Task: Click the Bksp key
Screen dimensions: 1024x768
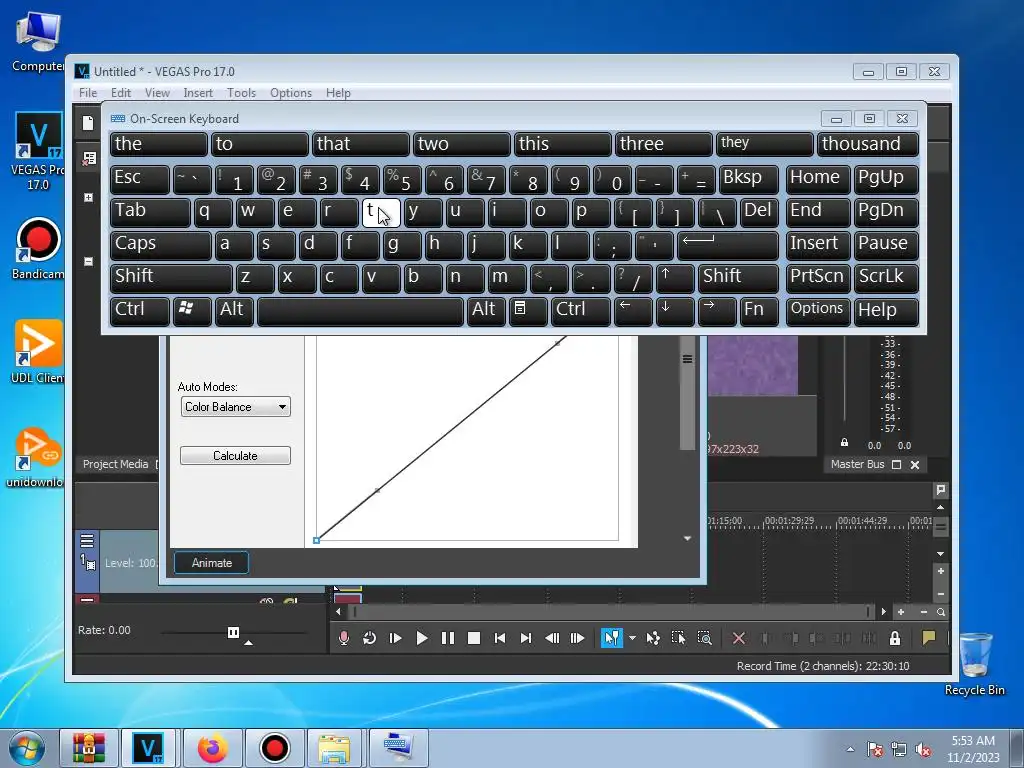Action: point(748,179)
